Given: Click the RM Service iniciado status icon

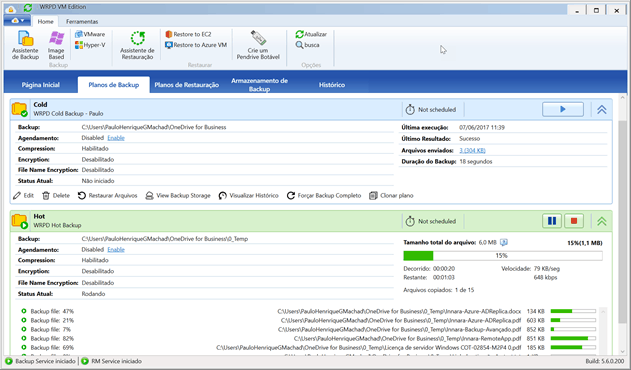Looking at the screenshot, I should [85, 361].
